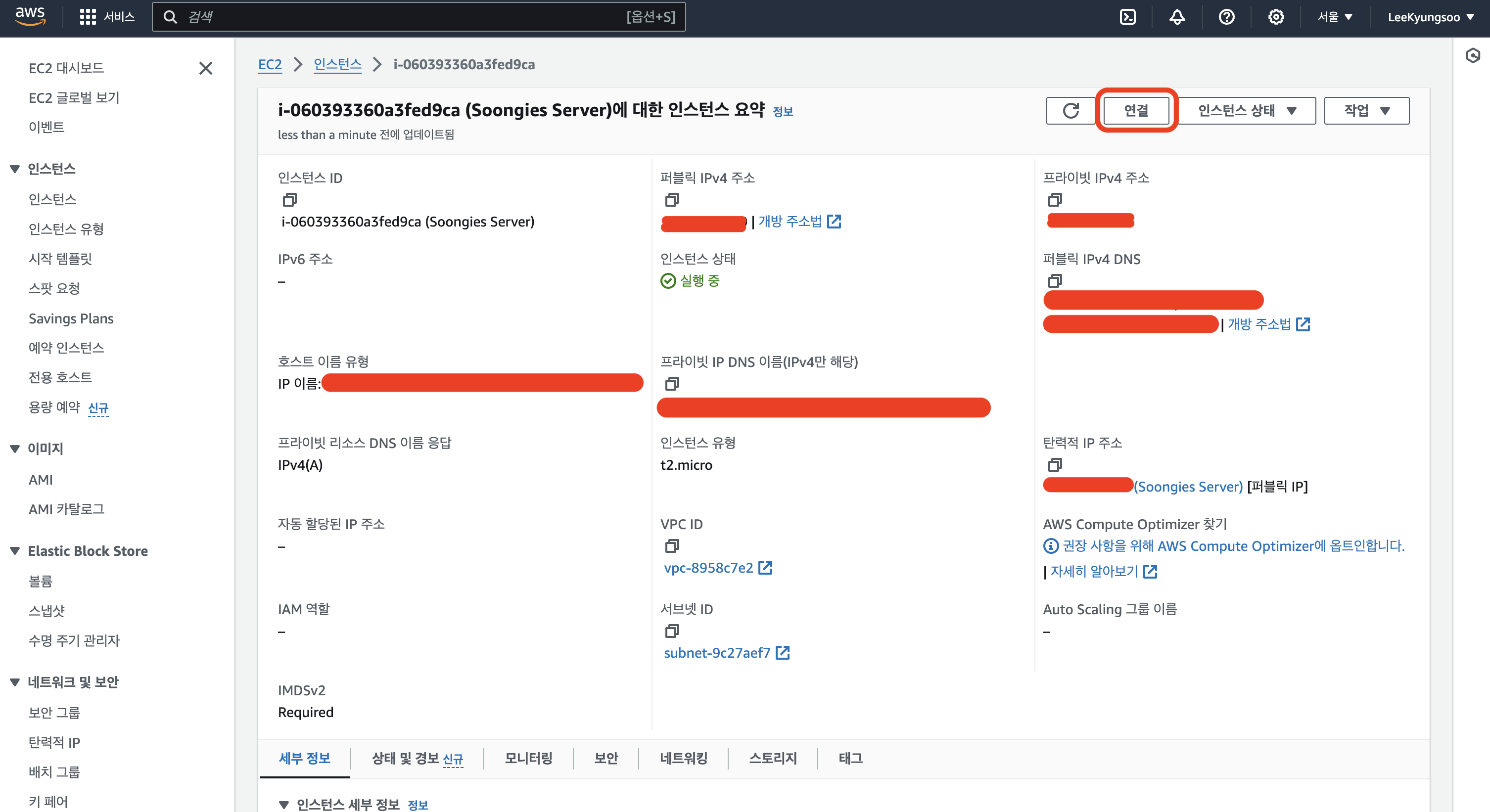Refresh the instance summary

[x=1071, y=110]
